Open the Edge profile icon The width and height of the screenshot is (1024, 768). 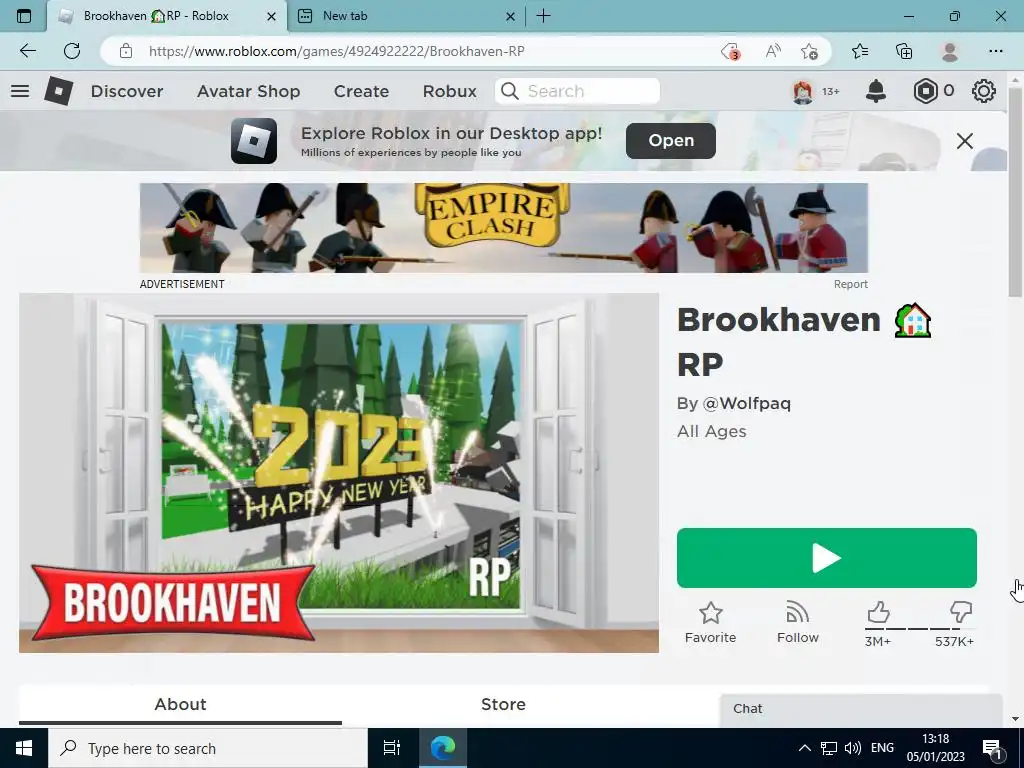[950, 51]
